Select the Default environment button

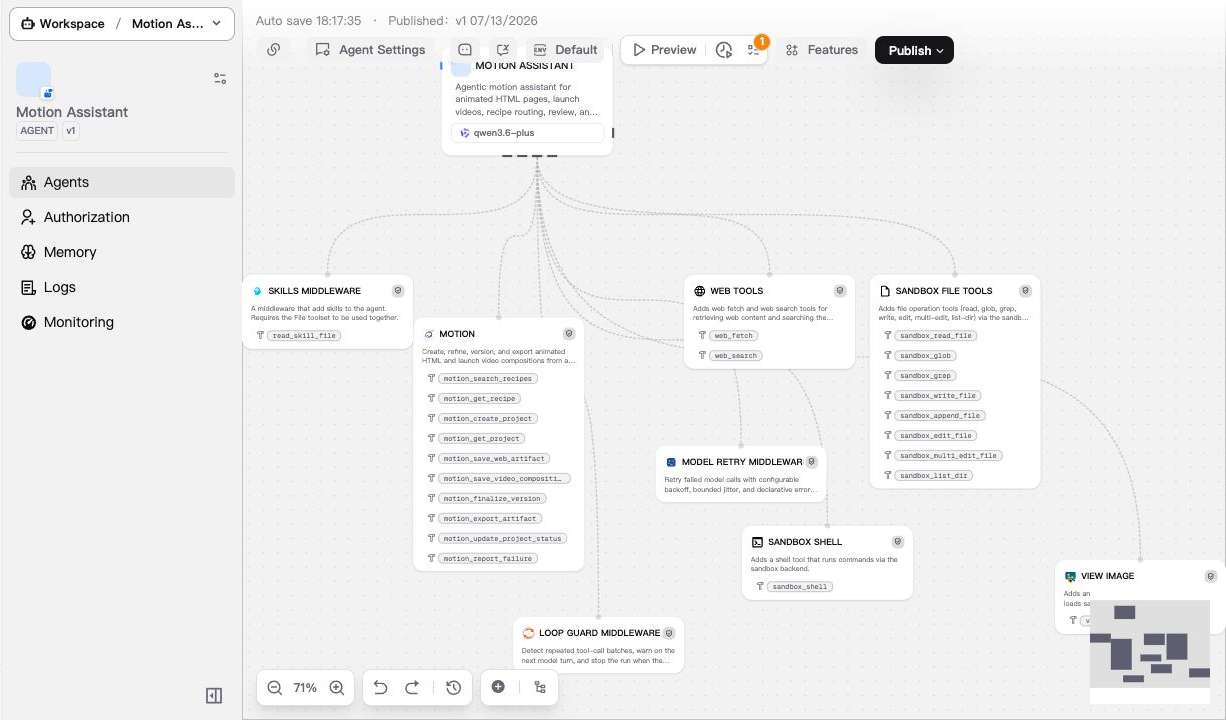[x=565, y=50]
